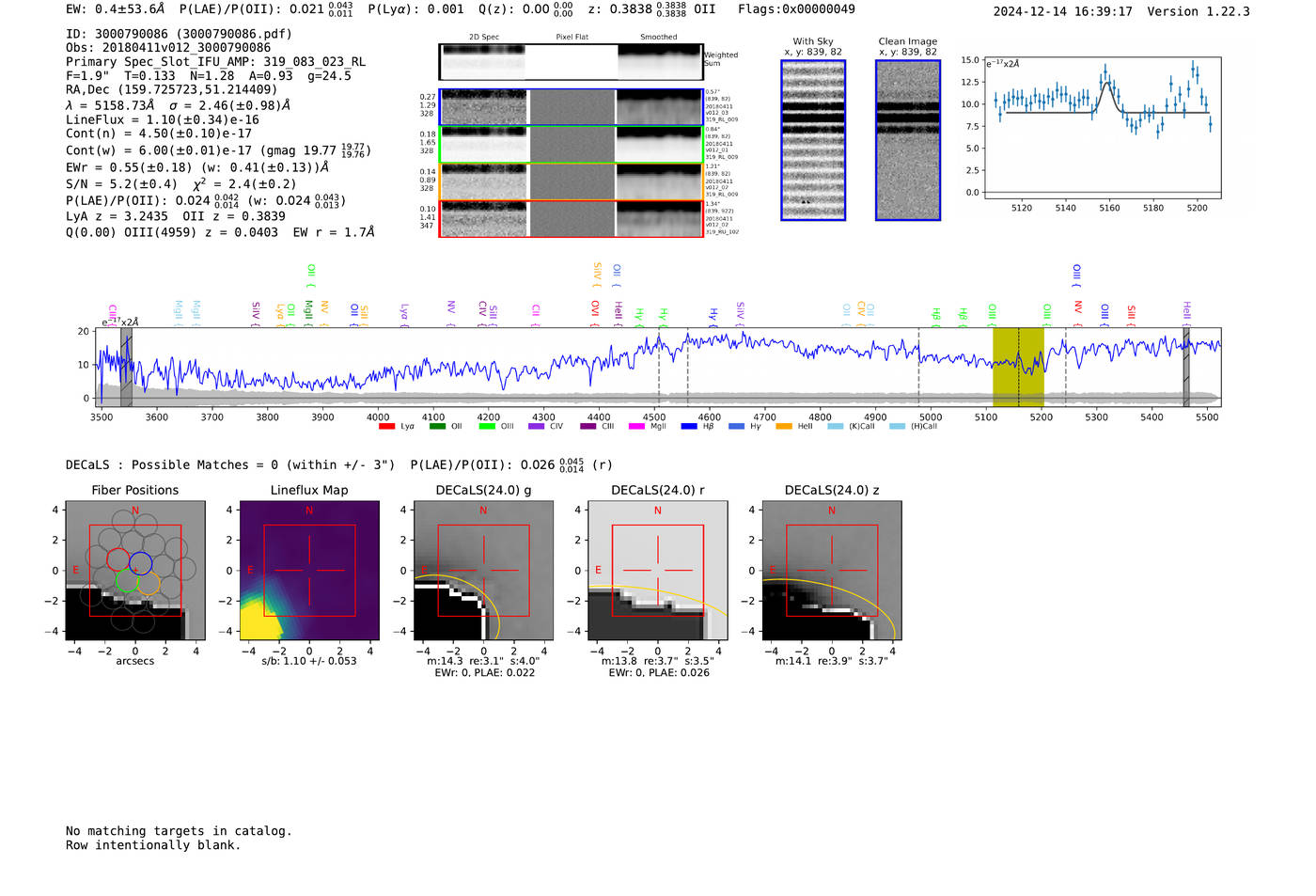Select the DECaLS : Possible Matches = 0 heading
The image size is (1316, 896).
[230, 465]
